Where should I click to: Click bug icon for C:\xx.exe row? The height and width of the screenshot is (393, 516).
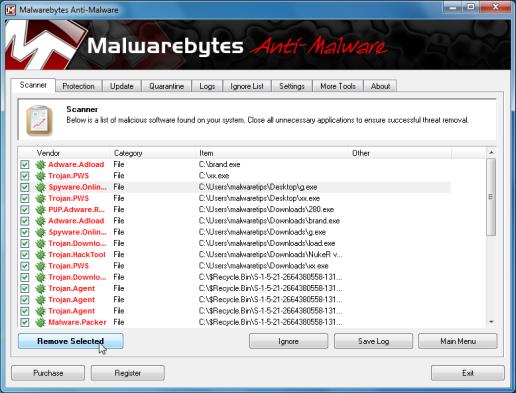click(x=40, y=176)
